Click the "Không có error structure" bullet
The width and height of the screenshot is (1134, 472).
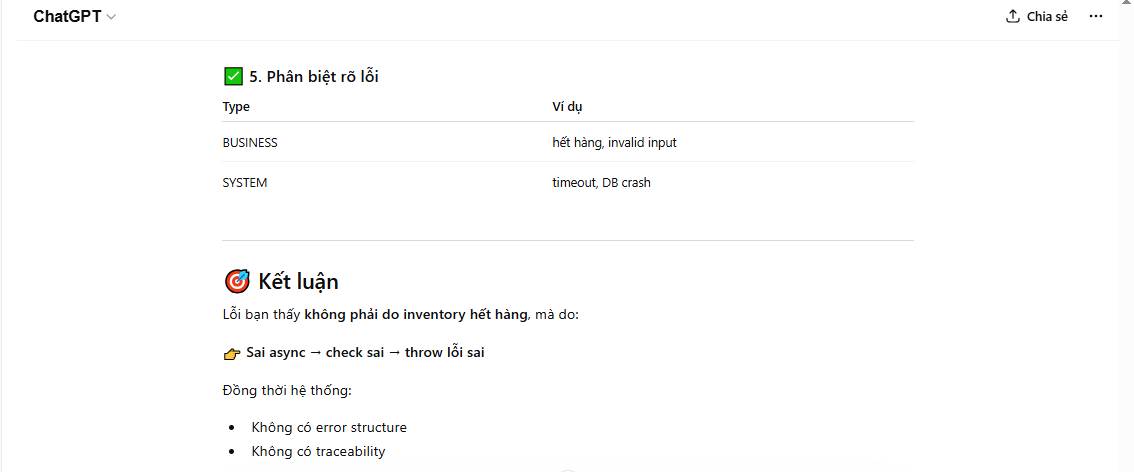tap(329, 427)
